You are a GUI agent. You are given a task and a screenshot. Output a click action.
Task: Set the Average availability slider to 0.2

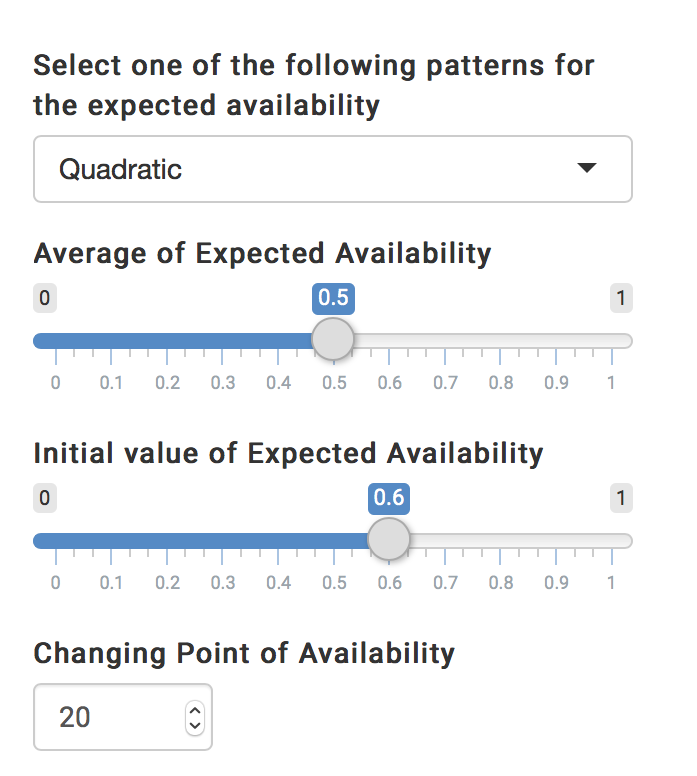[166, 340]
